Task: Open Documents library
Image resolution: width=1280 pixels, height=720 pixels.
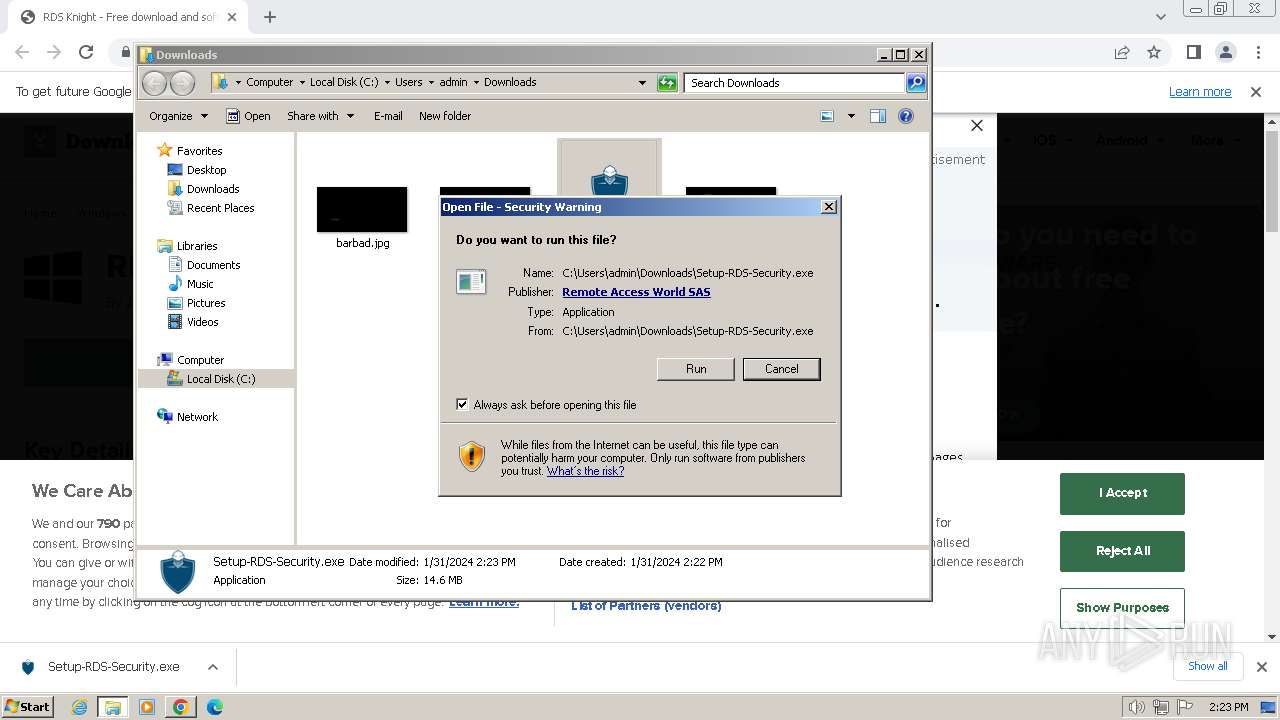Action: tap(213, 265)
